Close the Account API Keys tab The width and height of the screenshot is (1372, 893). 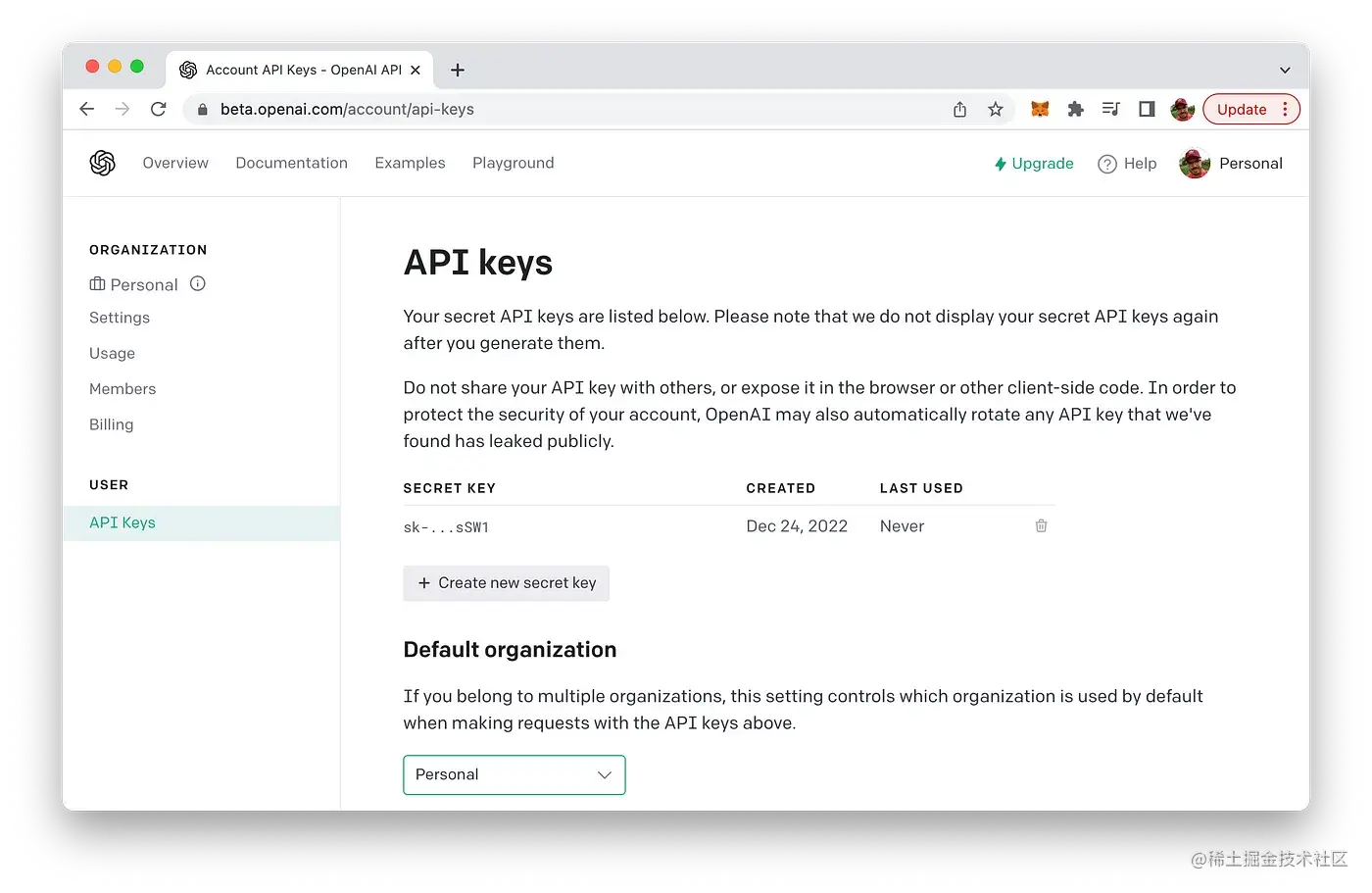pos(416,70)
